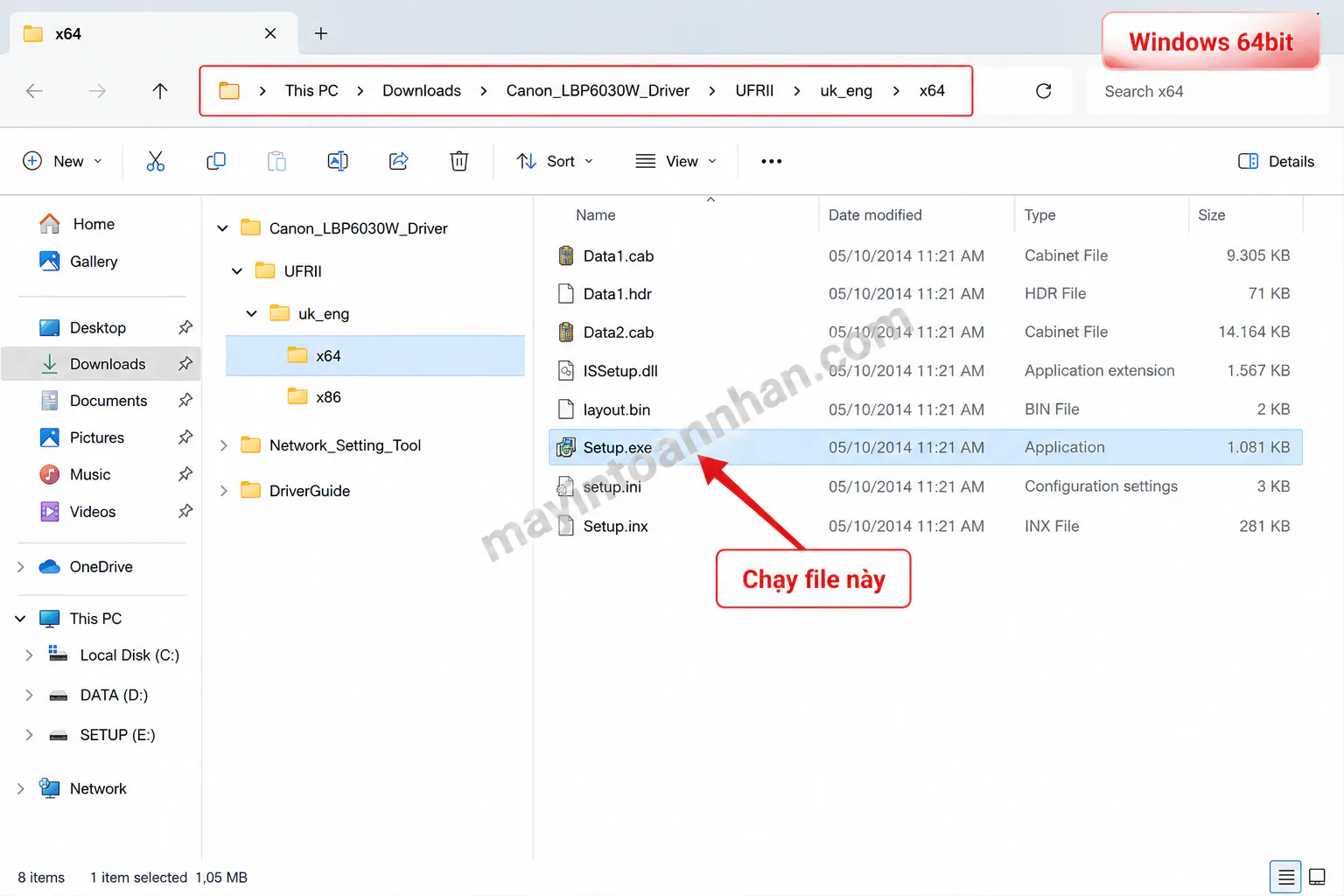Screen dimensions: 1344x896
Task: Switch to details list view icon
Action: (1286, 877)
